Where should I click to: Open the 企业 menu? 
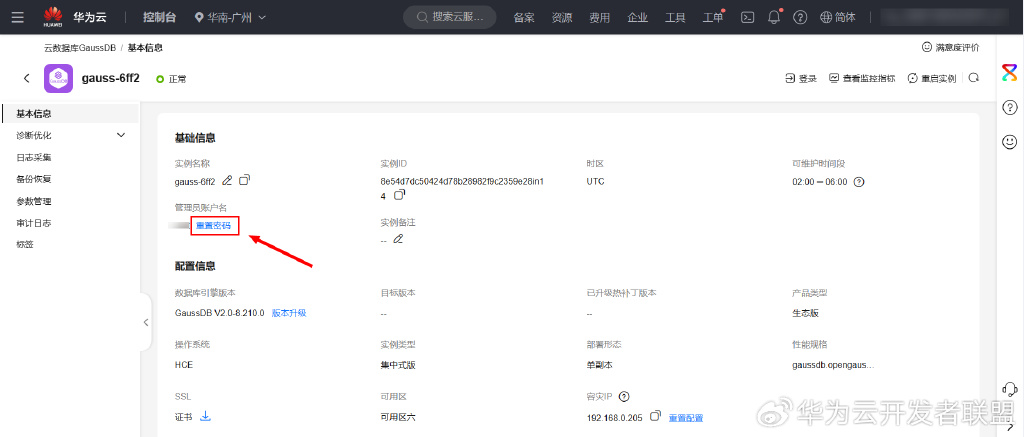637,18
